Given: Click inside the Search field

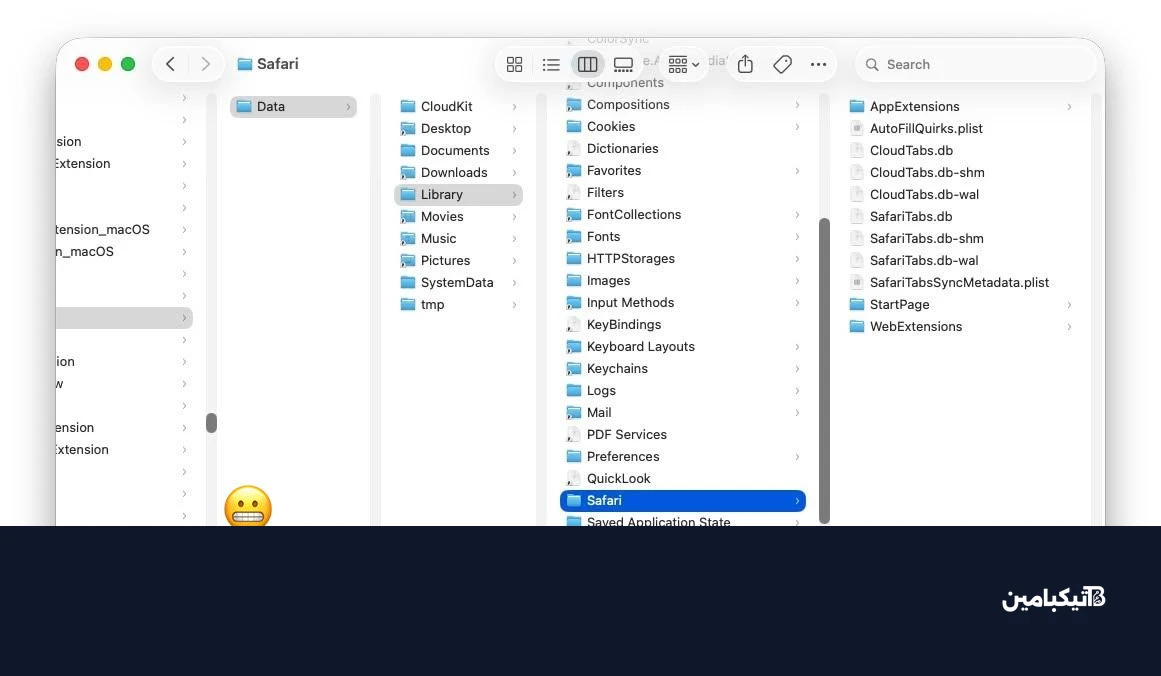Looking at the screenshot, I should pos(975,64).
